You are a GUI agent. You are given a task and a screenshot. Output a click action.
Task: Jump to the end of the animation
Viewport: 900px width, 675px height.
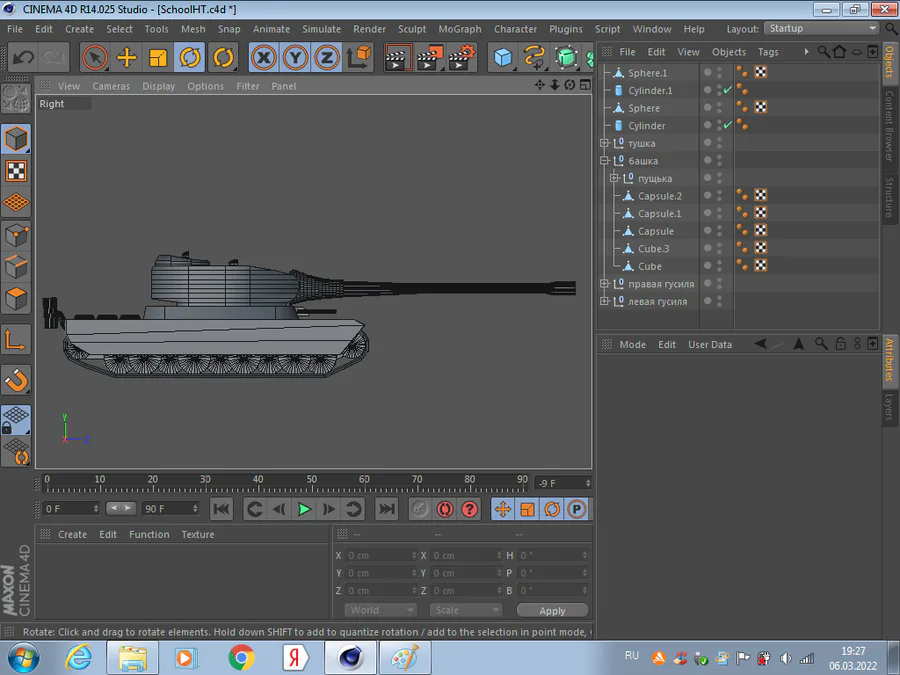[386, 509]
